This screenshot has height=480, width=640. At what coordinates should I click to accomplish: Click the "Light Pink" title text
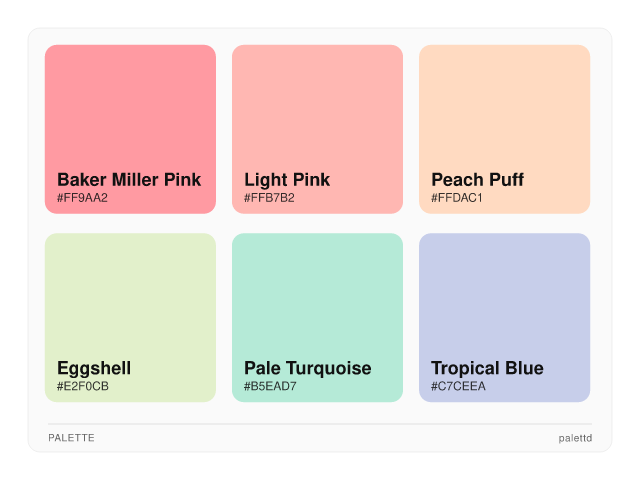pos(287,180)
